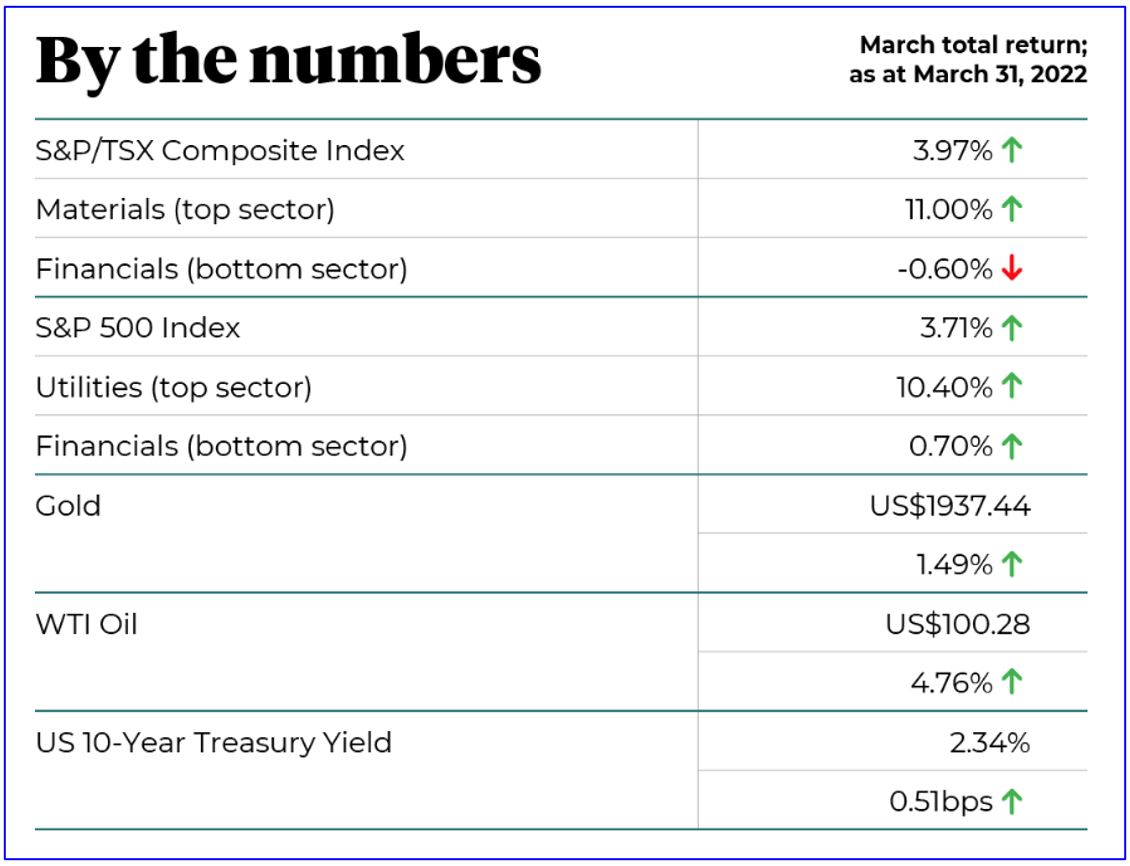Image resolution: width=1130 pixels, height=866 pixels.
Task: Click the green arrow next to 0.70%
Action: coord(1012,446)
